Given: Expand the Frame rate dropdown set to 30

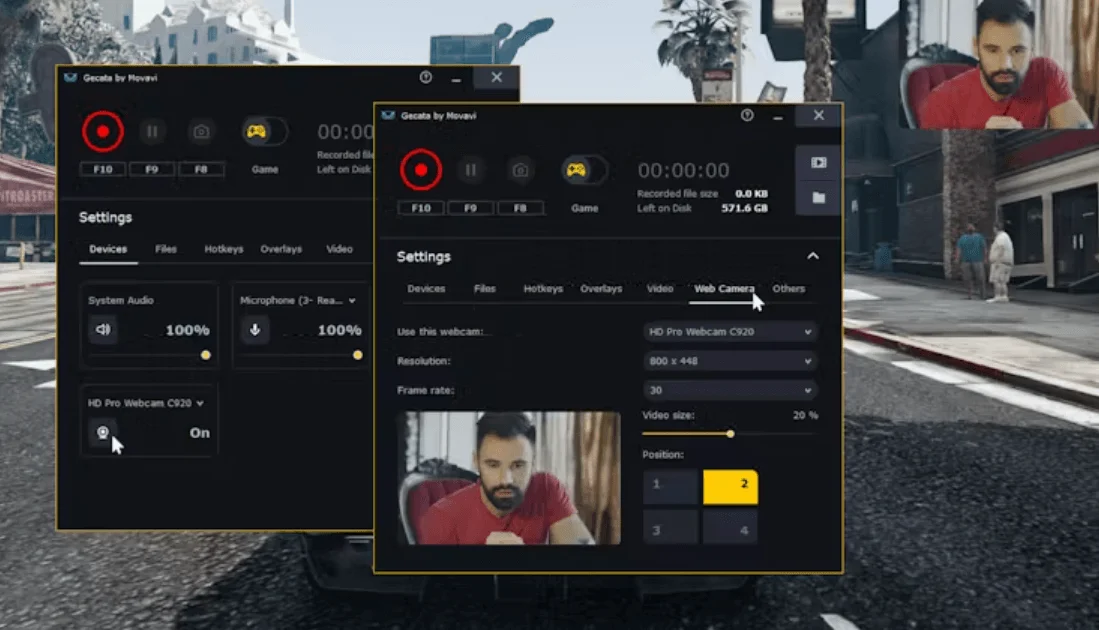Looking at the screenshot, I should tap(729, 390).
